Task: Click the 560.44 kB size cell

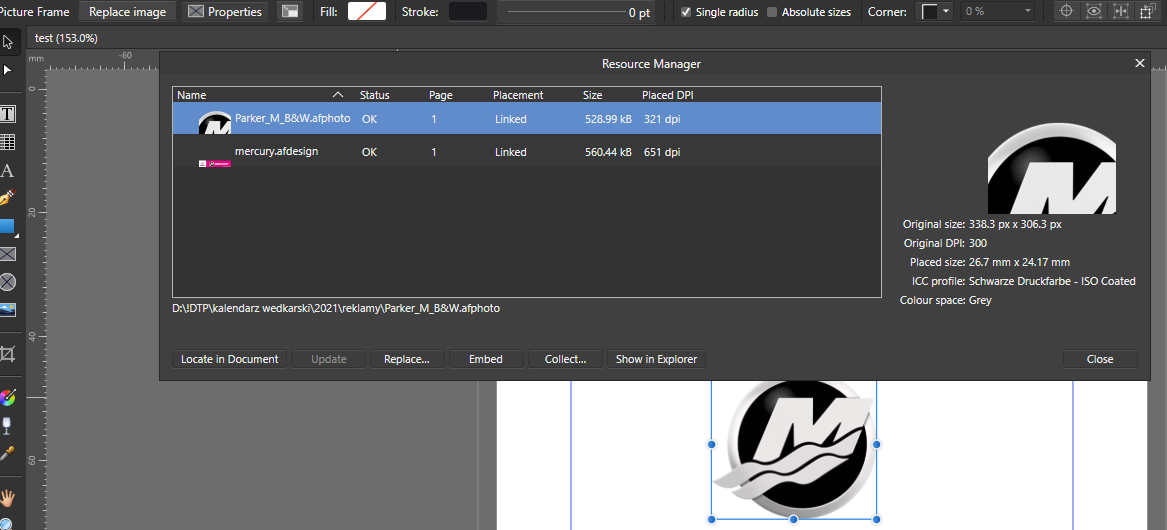Action: click(608, 152)
